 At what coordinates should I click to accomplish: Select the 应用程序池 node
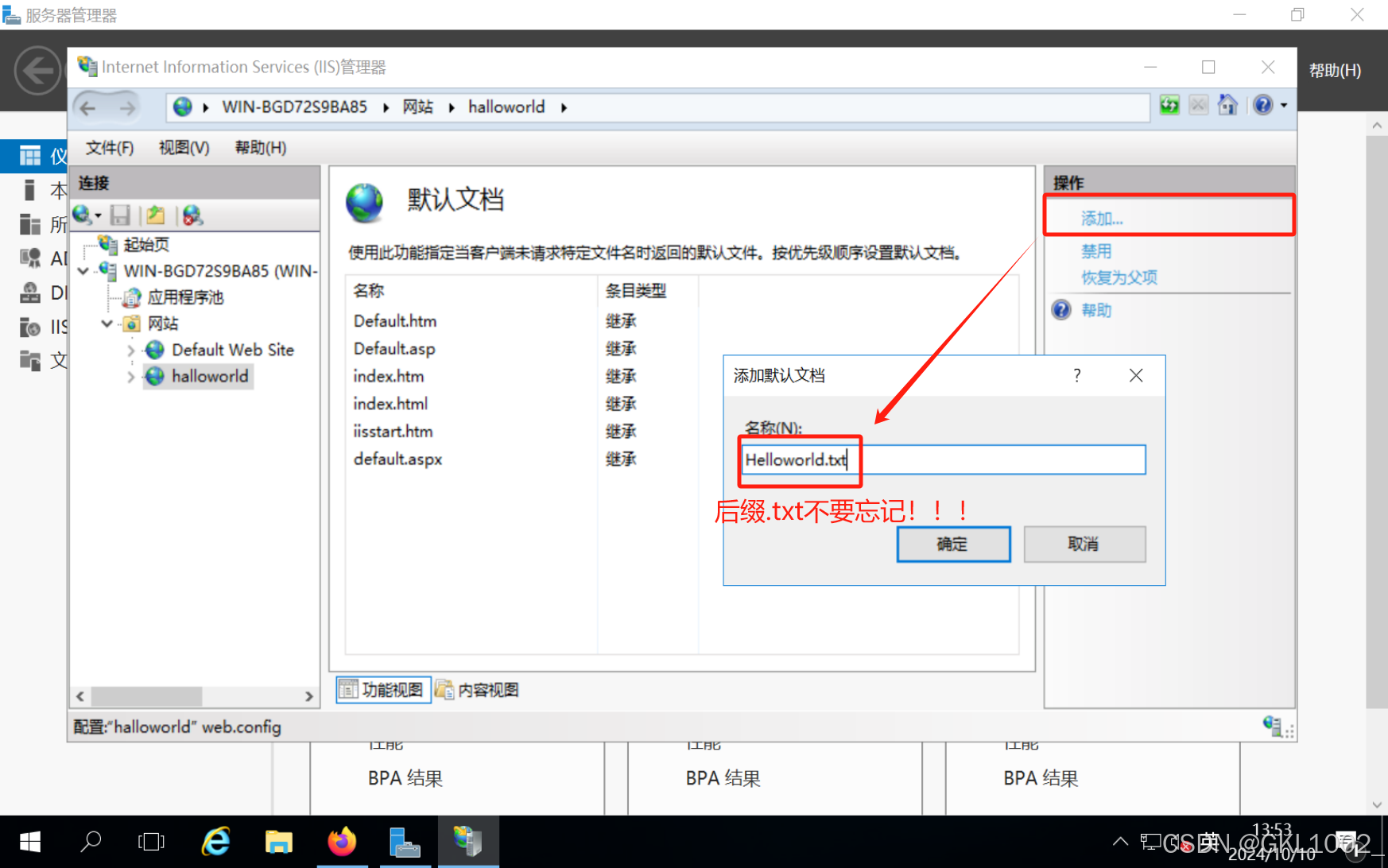click(185, 297)
